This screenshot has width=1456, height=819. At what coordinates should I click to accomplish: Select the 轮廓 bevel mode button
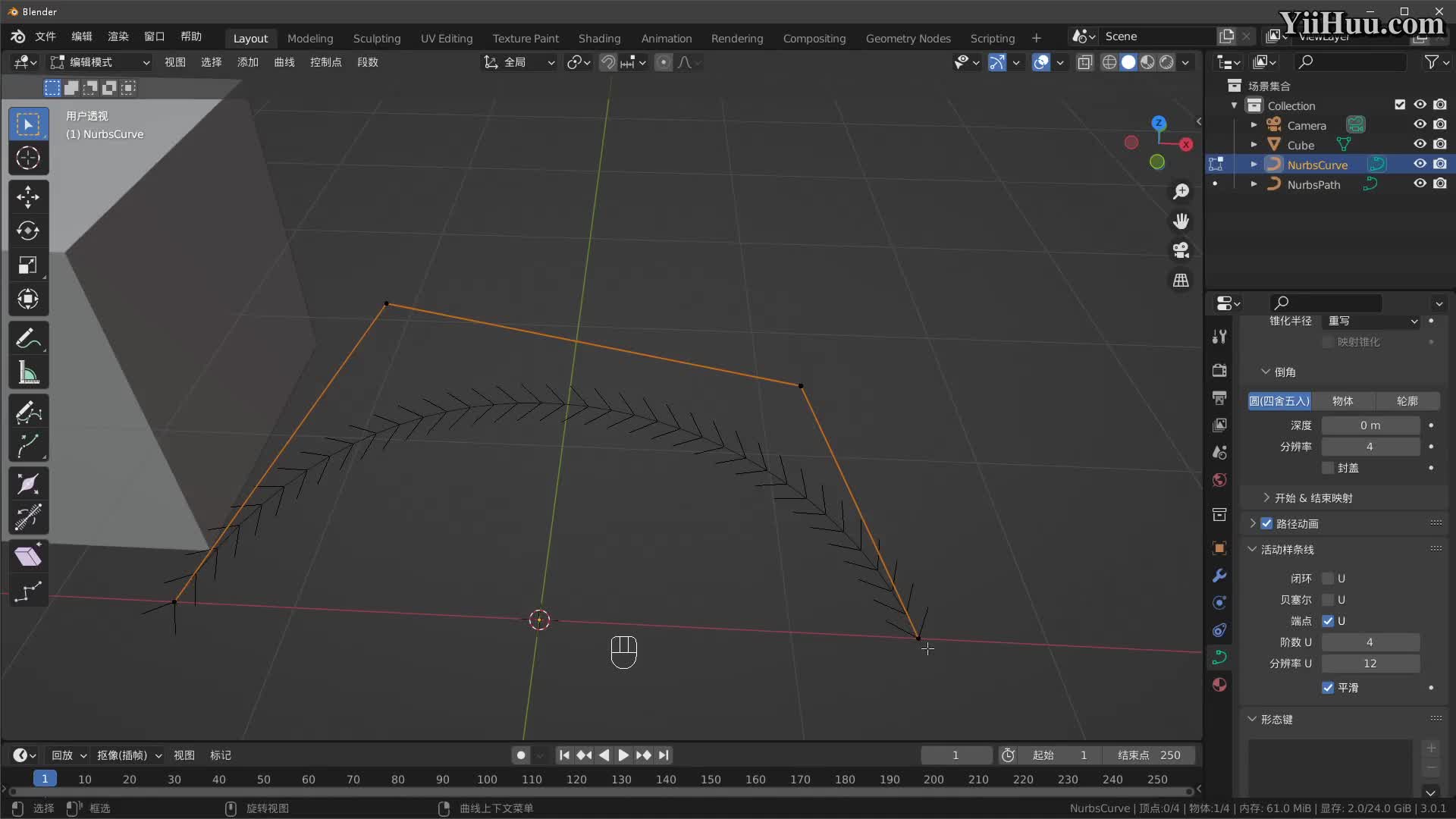tap(1407, 401)
